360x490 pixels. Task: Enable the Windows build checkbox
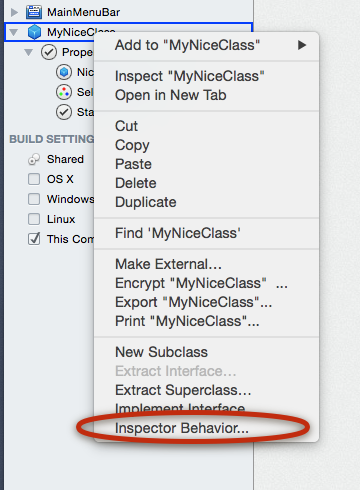click(x=34, y=199)
